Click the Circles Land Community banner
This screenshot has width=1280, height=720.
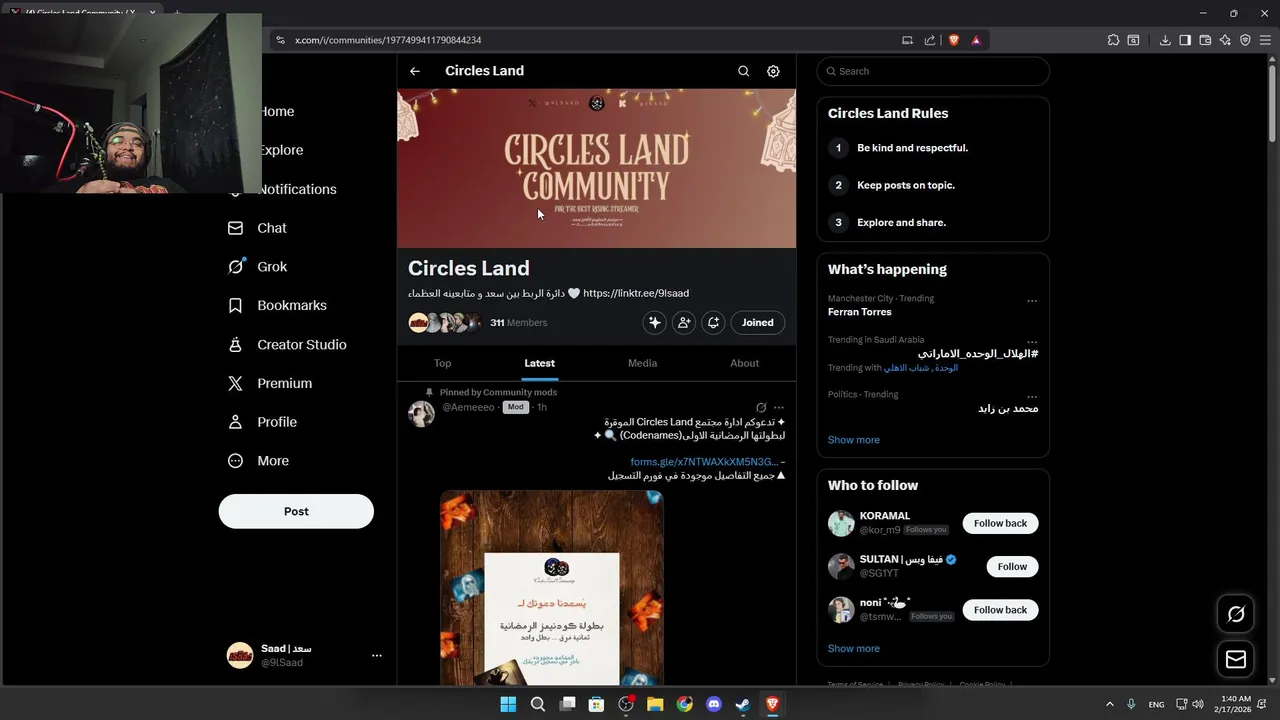pyautogui.click(x=597, y=168)
